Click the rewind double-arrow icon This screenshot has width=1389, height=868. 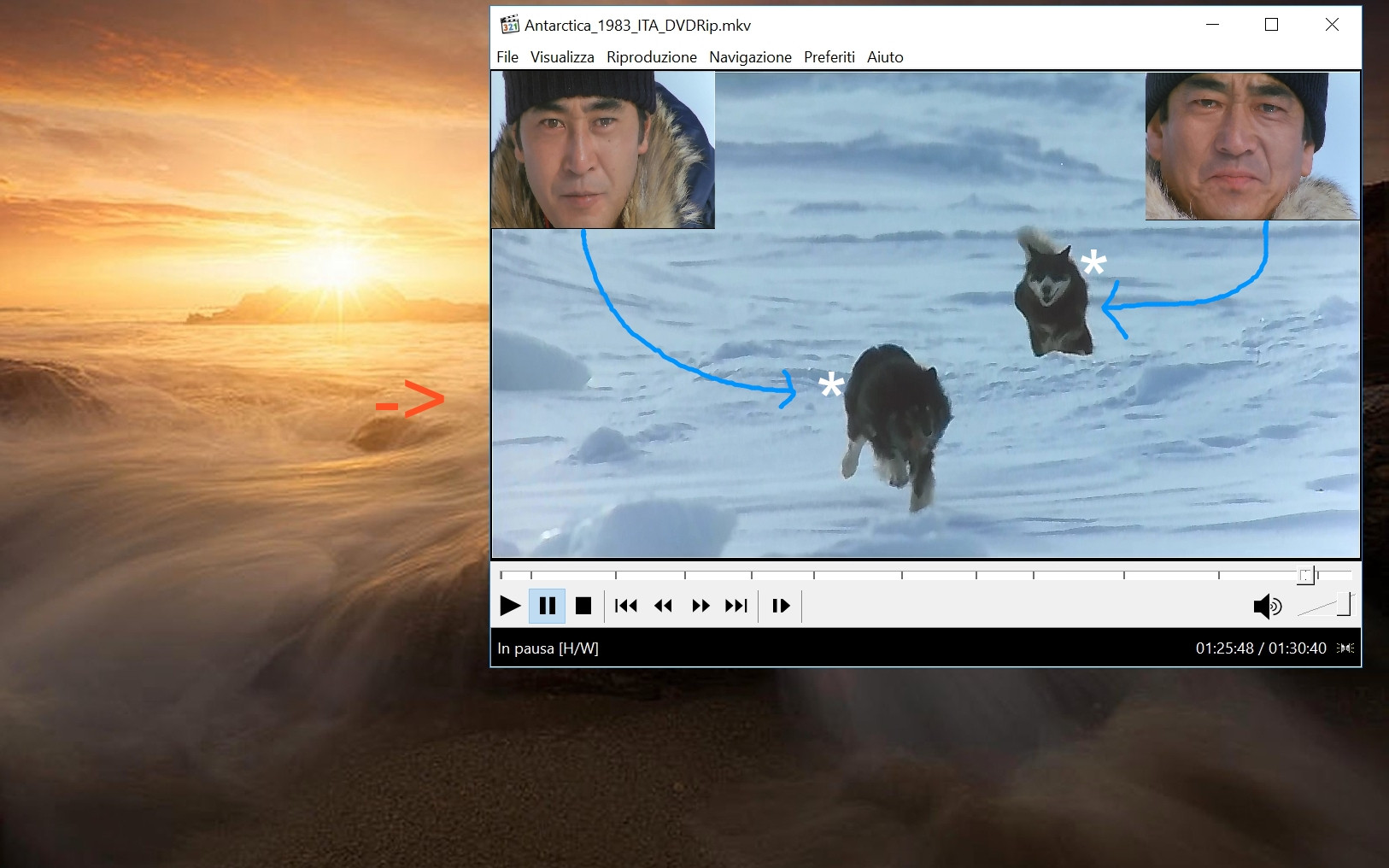click(x=663, y=606)
